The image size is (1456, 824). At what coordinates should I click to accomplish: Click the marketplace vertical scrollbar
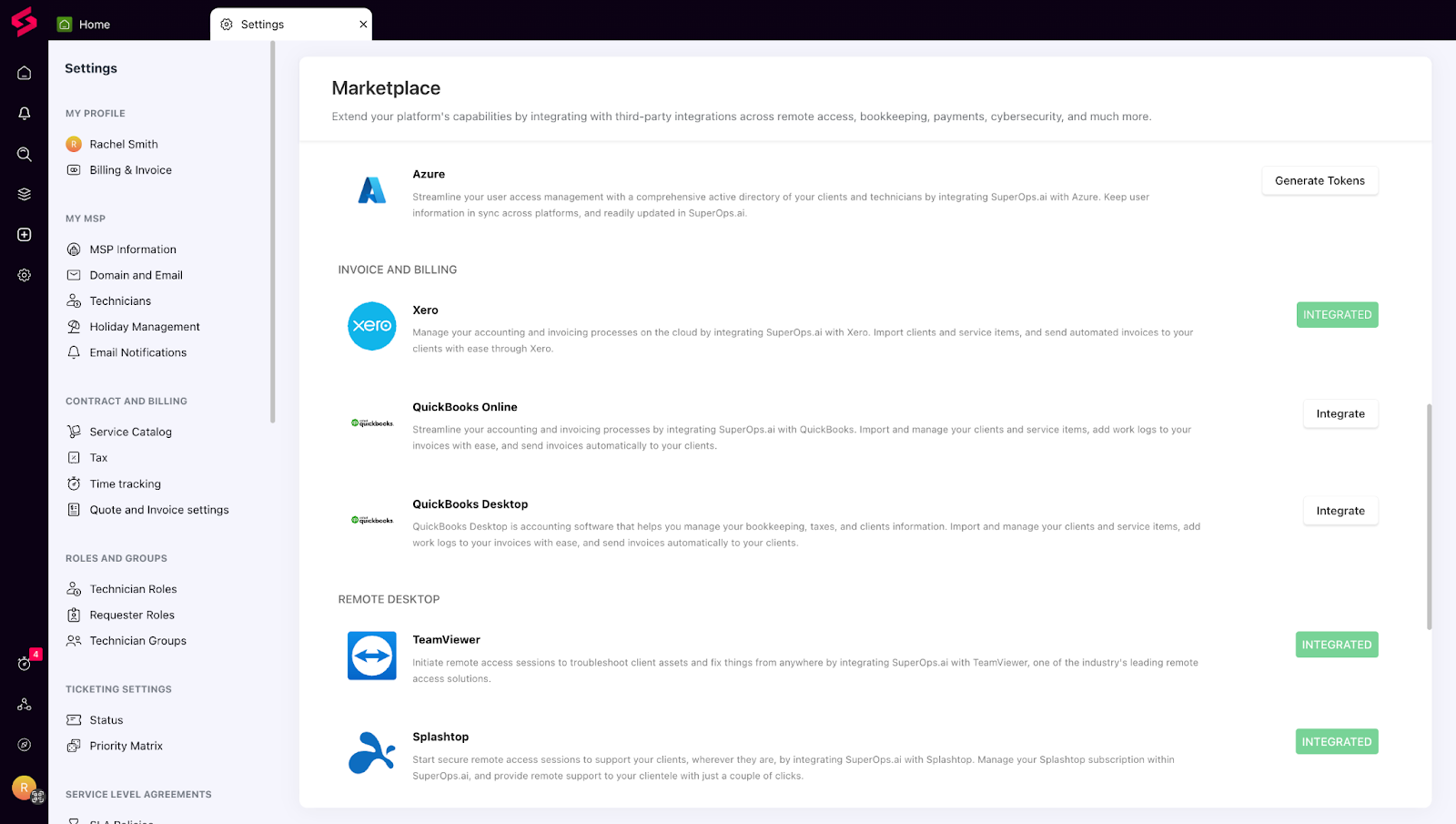pos(1429,516)
